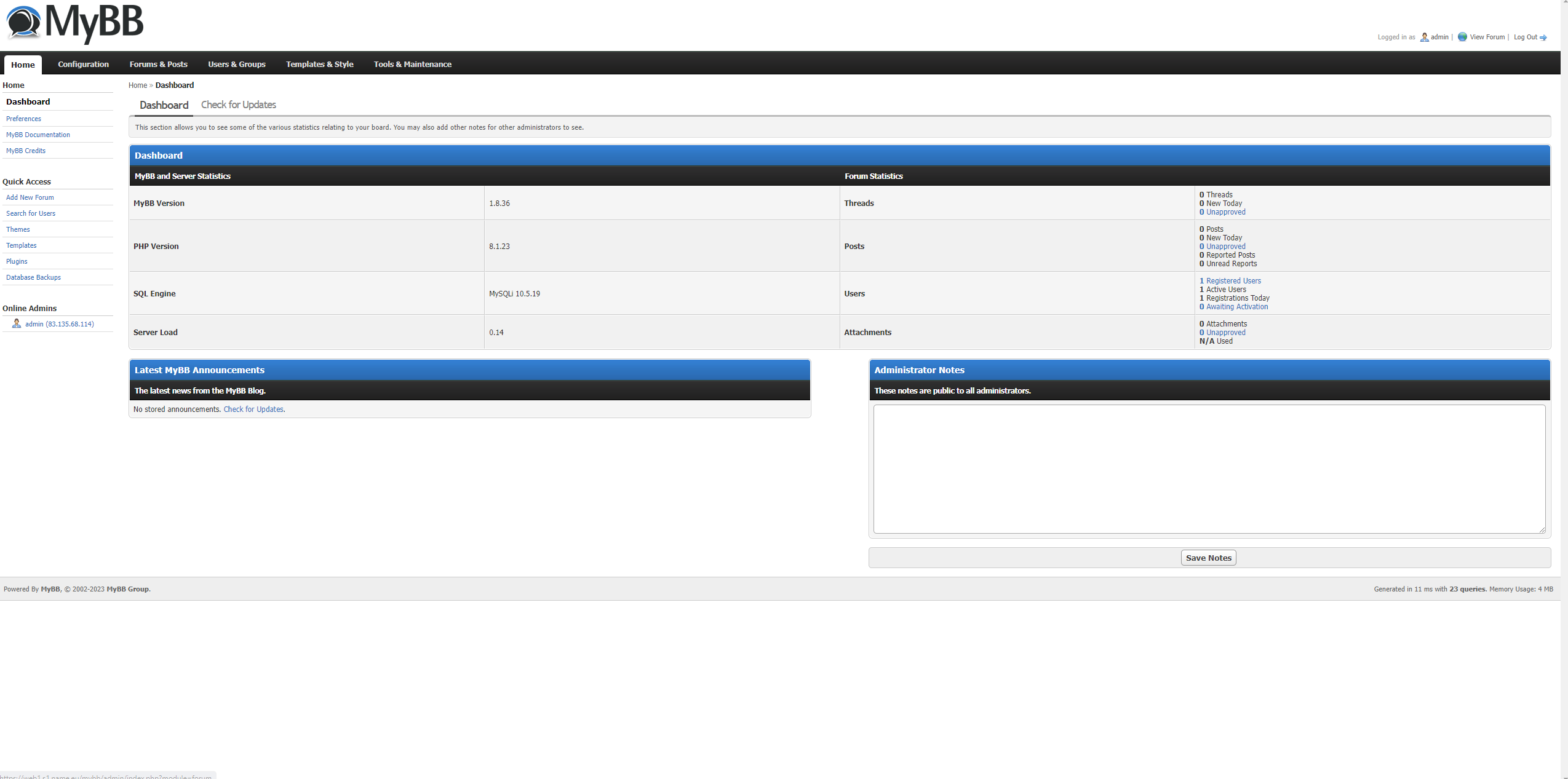Viewport: 1568px width, 779px height.
Task: Click the Latest MyBB Announcements header
Action: coord(470,370)
